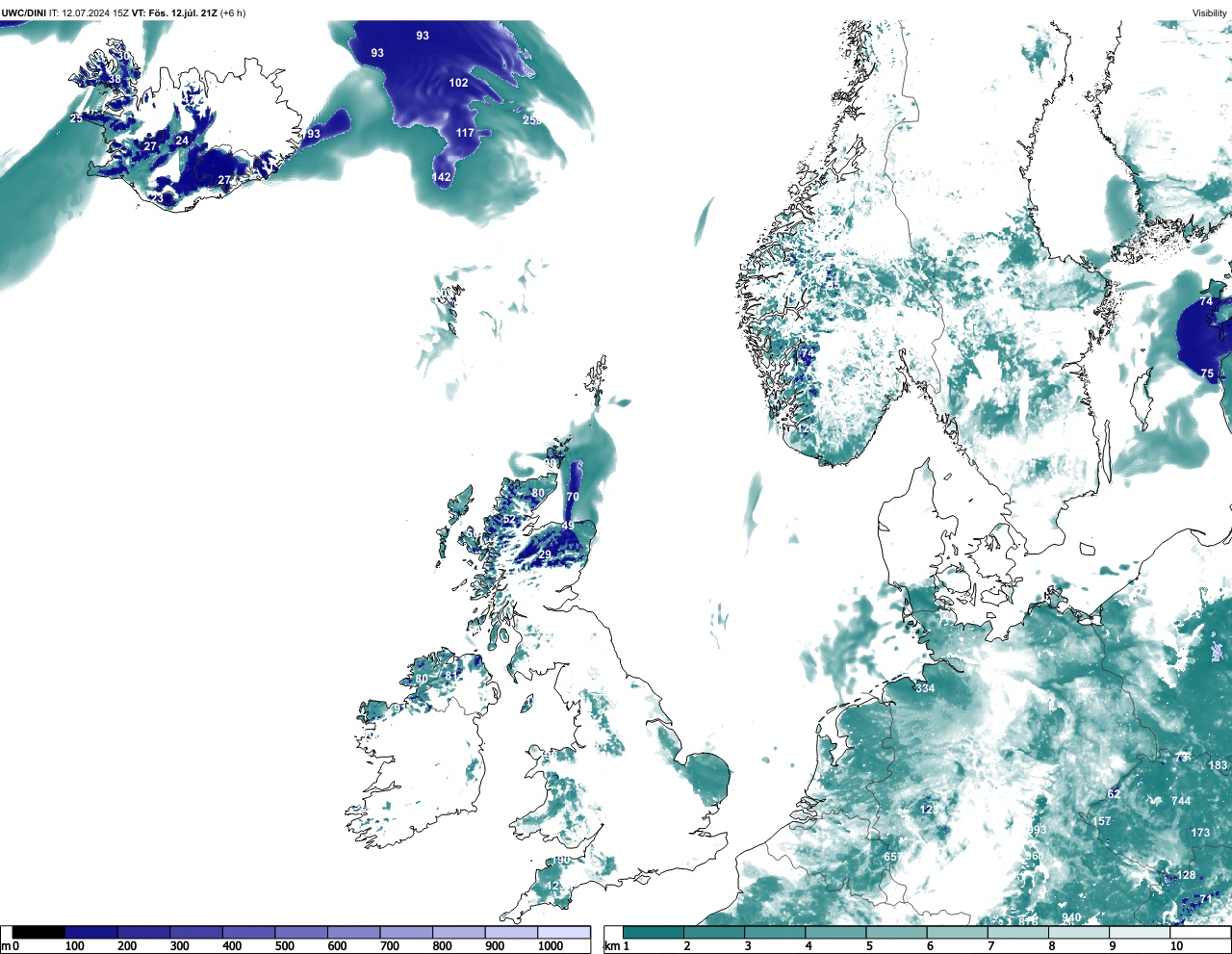Click the valid time 'Fös. 12.júl. 21Z'
Image resolution: width=1232 pixels, height=954 pixels.
click(x=183, y=13)
